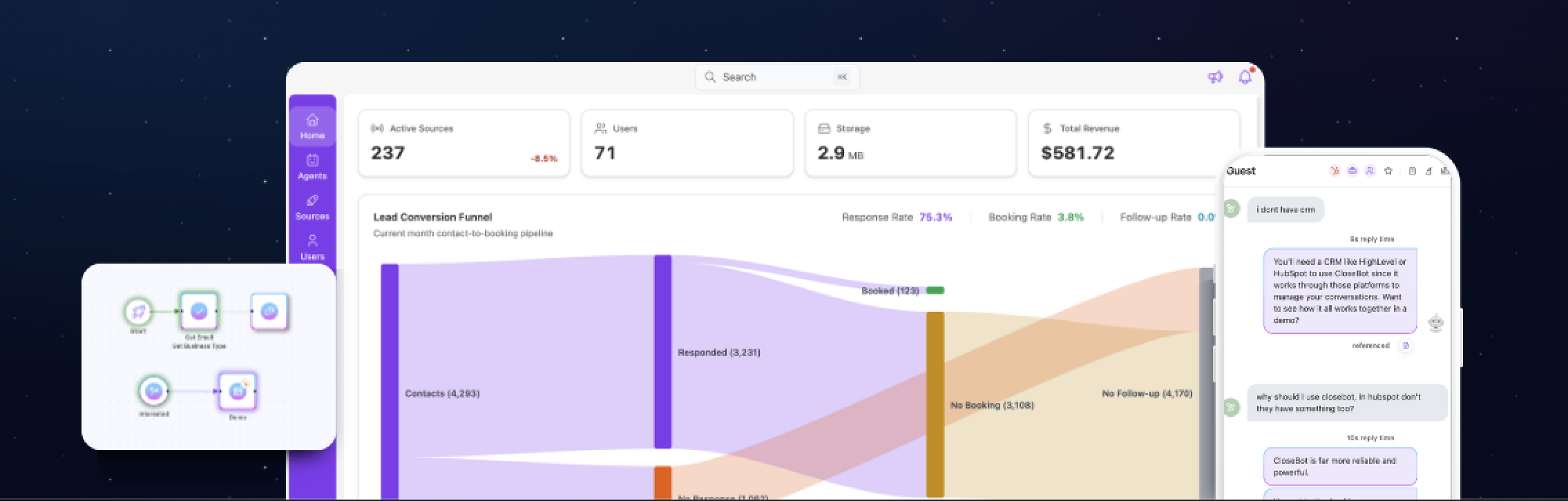Viewport: 1568px width, 501px height.
Task: Click the green Booked (123) bar
Action: coord(935,291)
